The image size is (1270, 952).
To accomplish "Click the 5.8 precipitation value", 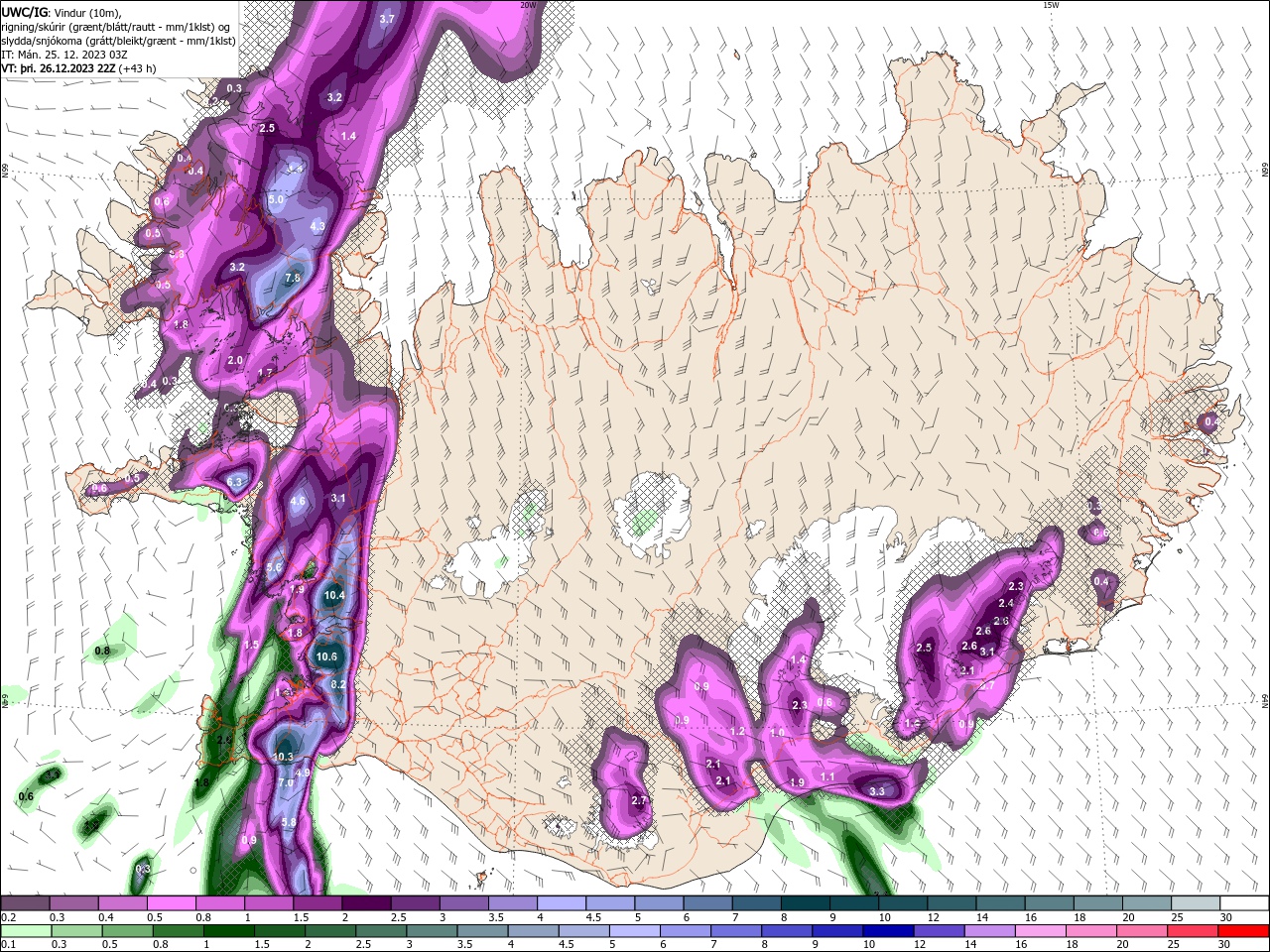I will pos(290,822).
